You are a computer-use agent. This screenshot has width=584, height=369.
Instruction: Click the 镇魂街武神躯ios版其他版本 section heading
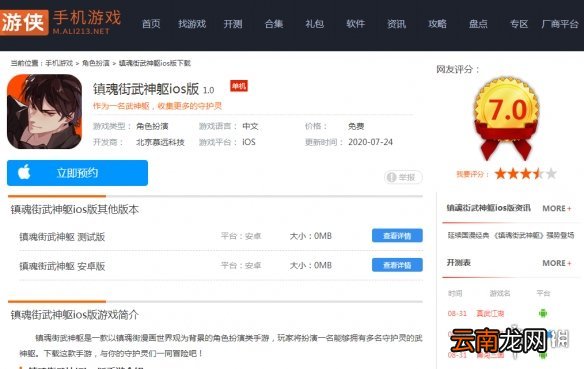[74, 210]
